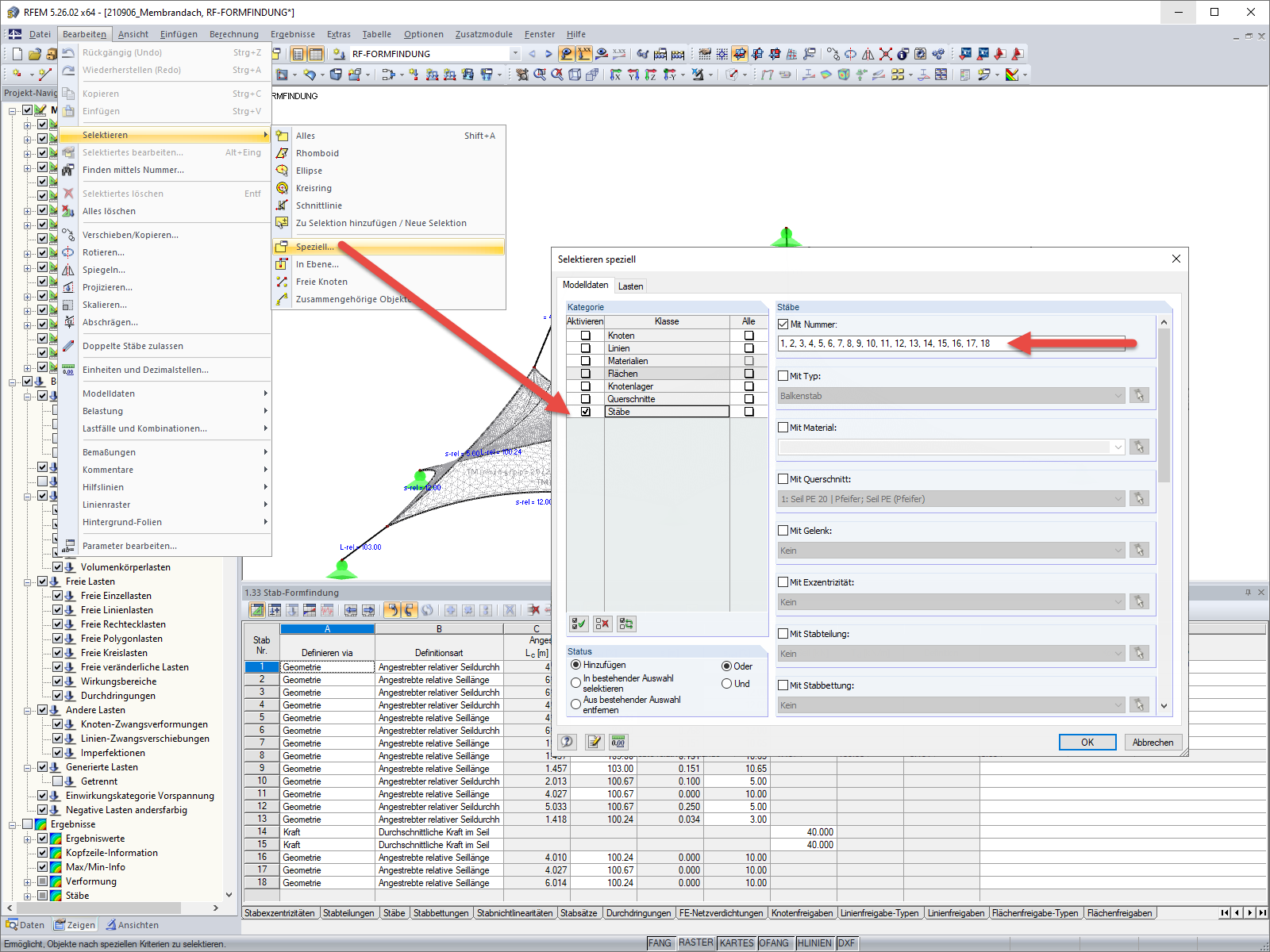Open the Mit Stabteilung Kein dropdown

pos(1118,653)
